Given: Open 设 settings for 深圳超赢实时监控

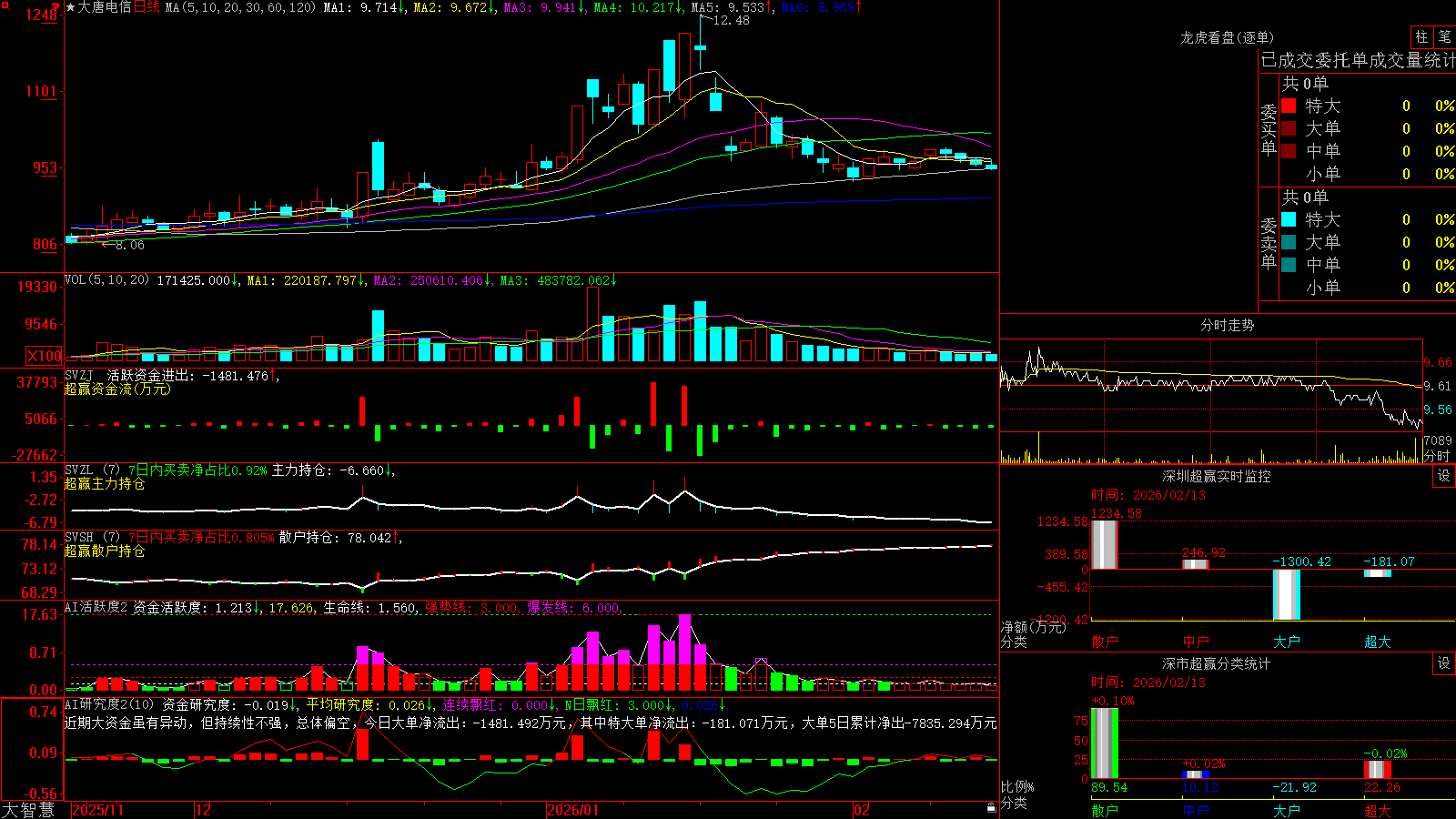Looking at the screenshot, I should pos(1444,476).
